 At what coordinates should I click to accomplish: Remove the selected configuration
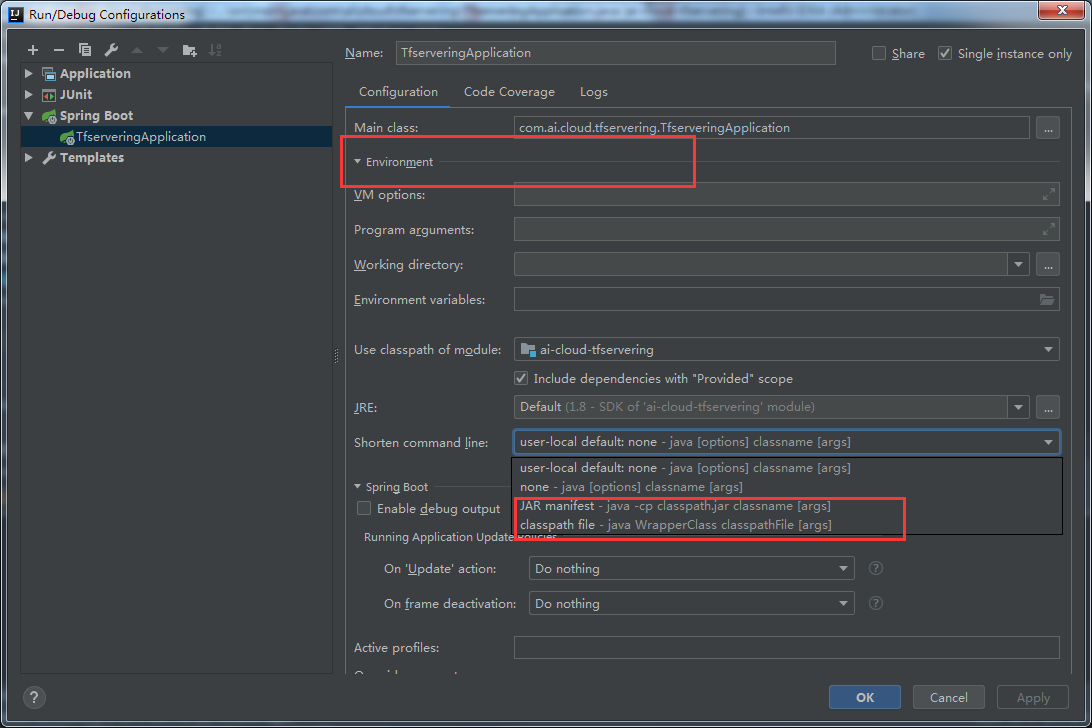coord(59,49)
